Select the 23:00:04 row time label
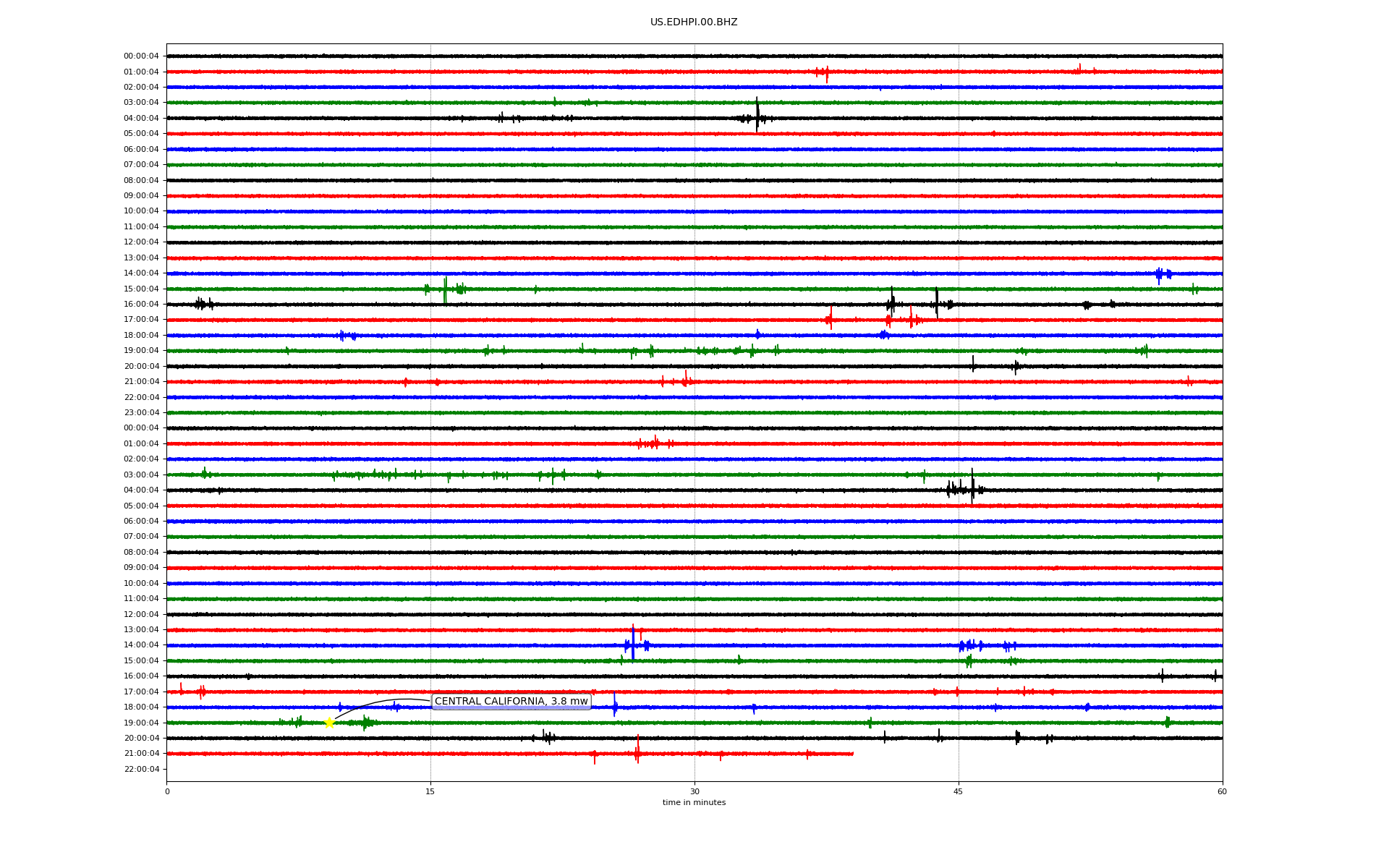Image resolution: width=1389 pixels, height=868 pixels. [141, 413]
